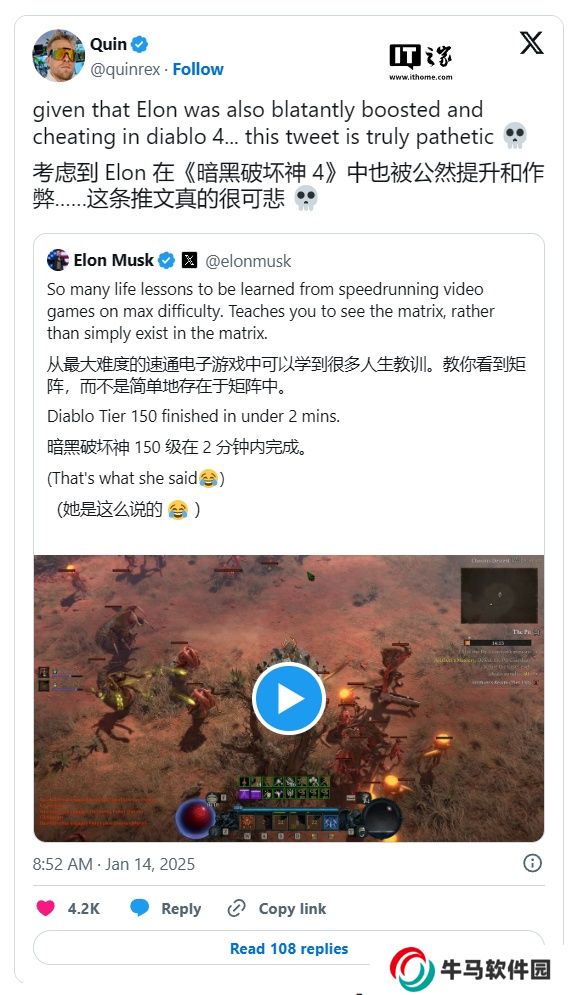Like the tweet with heart icon
This screenshot has width=570, height=995.
(x=46, y=908)
